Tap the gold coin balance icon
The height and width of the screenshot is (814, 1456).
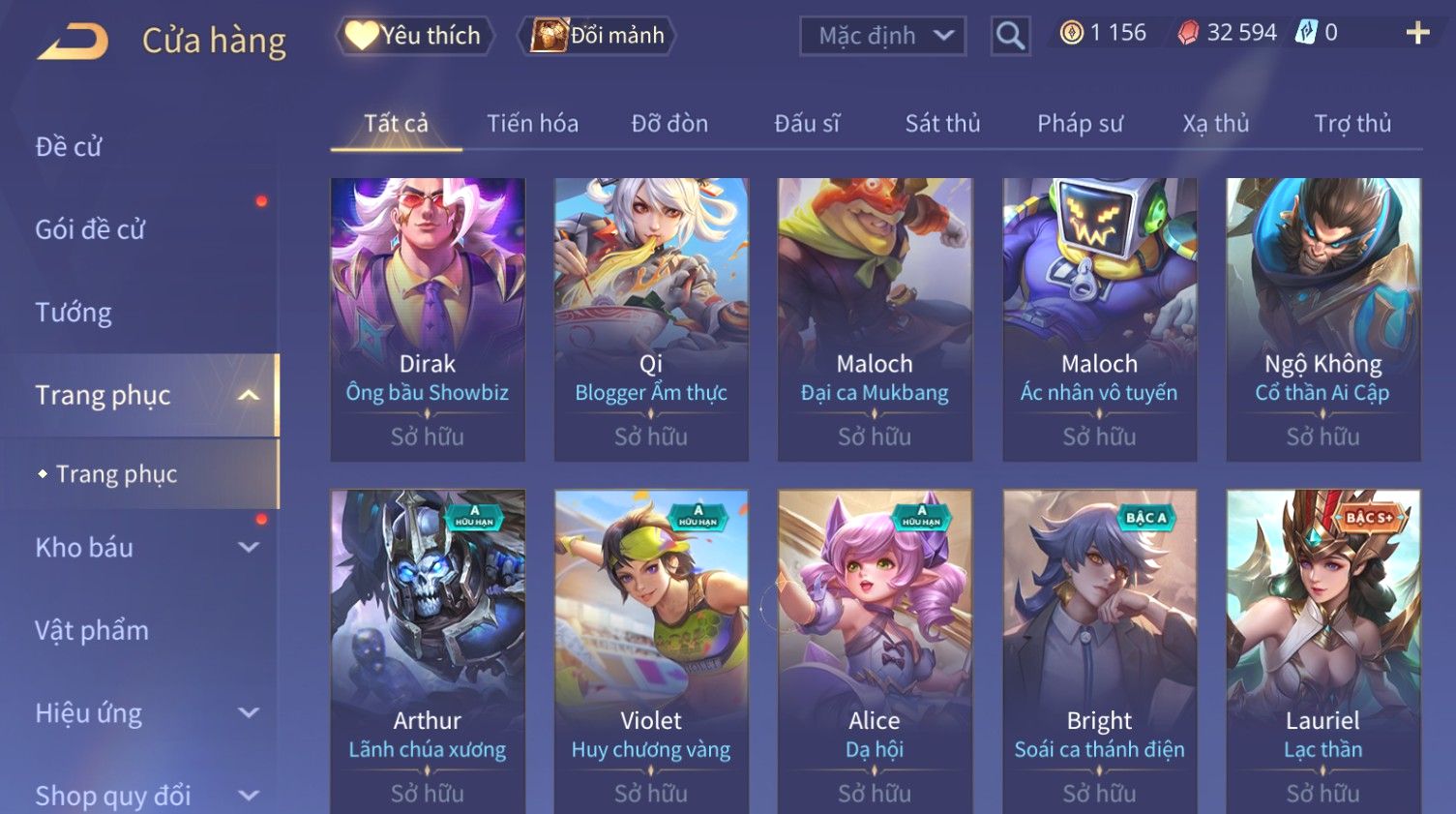click(x=1071, y=33)
